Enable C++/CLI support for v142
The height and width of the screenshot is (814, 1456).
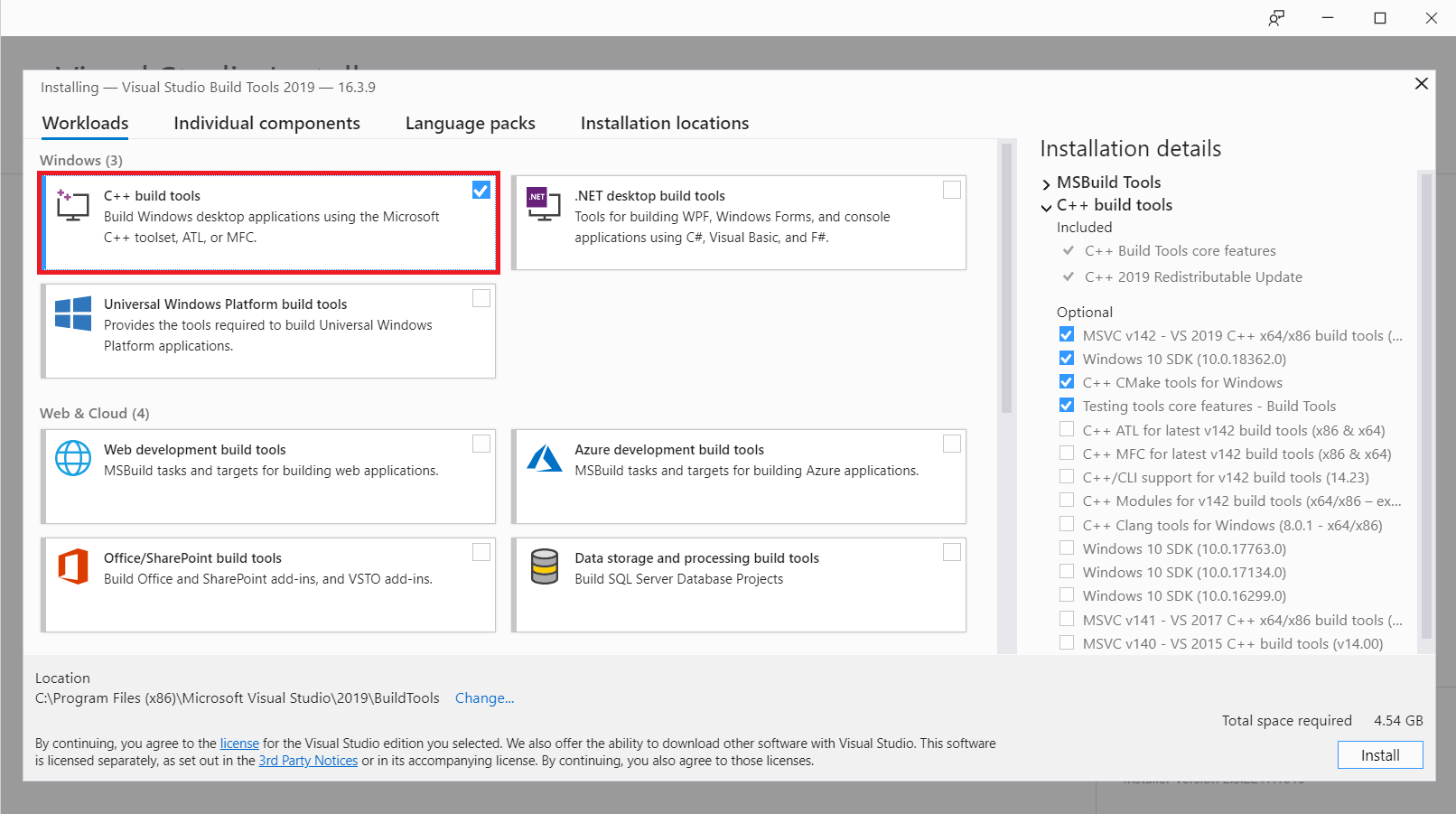point(1067,476)
